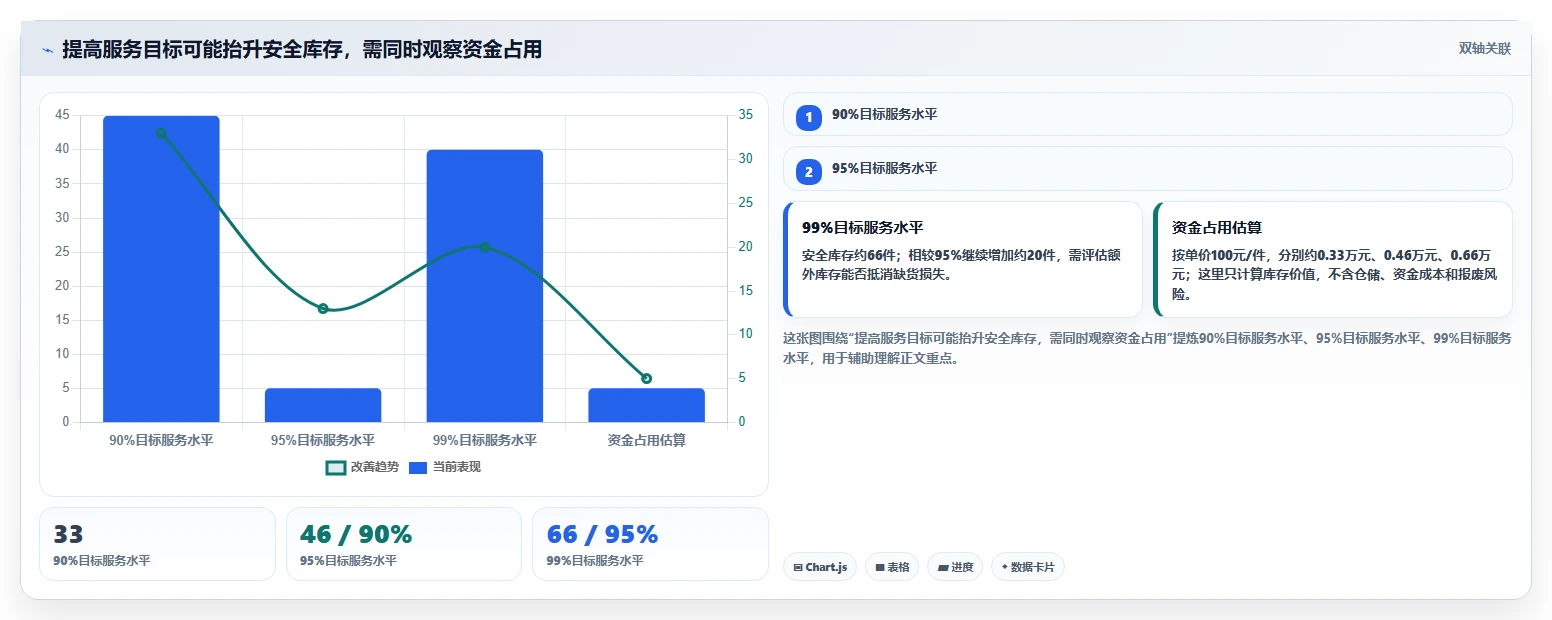Select the blue bar for 99%目标服务水平
Viewport: 1552px width, 620px height.
point(484,286)
